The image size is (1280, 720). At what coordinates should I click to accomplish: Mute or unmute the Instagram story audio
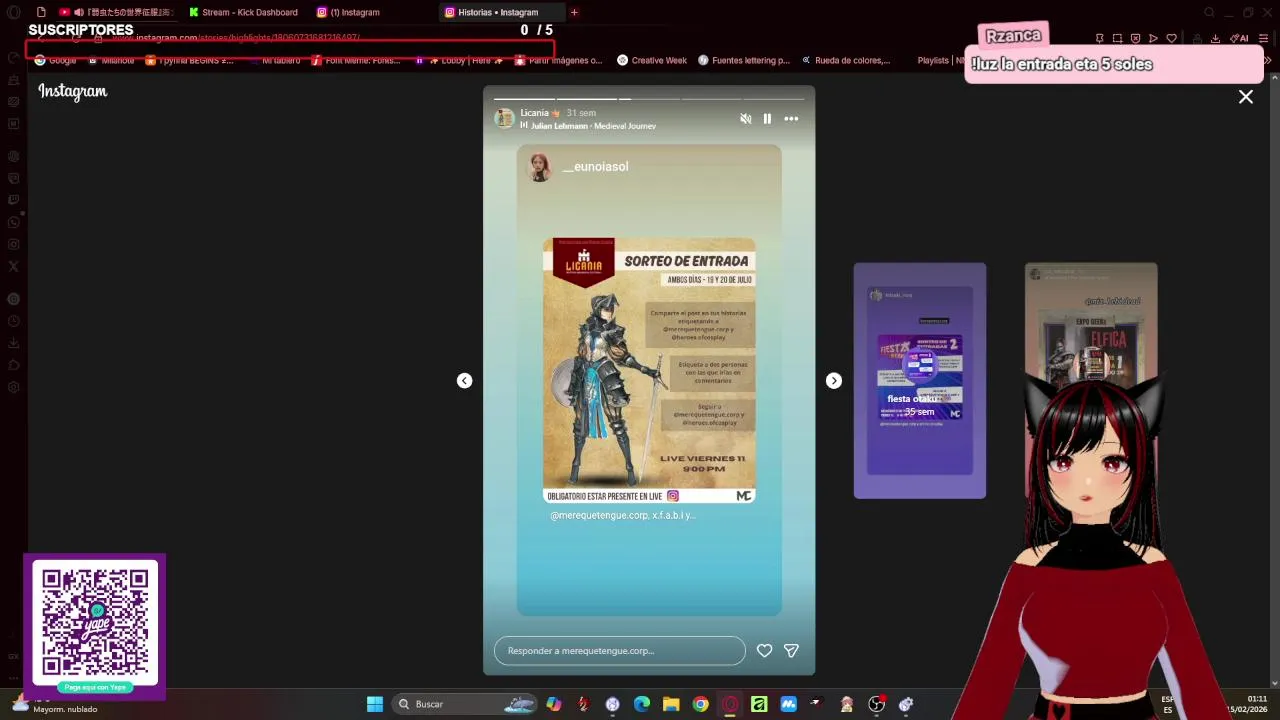[x=745, y=119]
